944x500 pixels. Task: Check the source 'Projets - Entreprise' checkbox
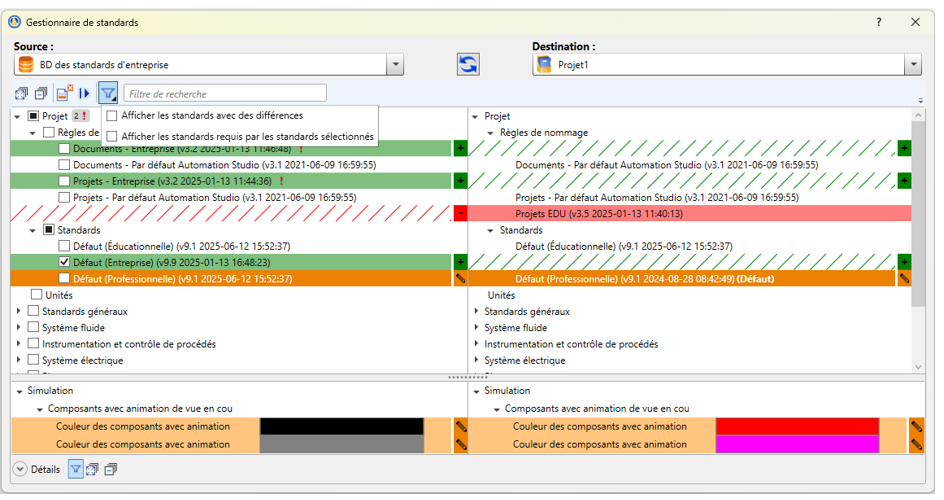pyautogui.click(x=64, y=181)
